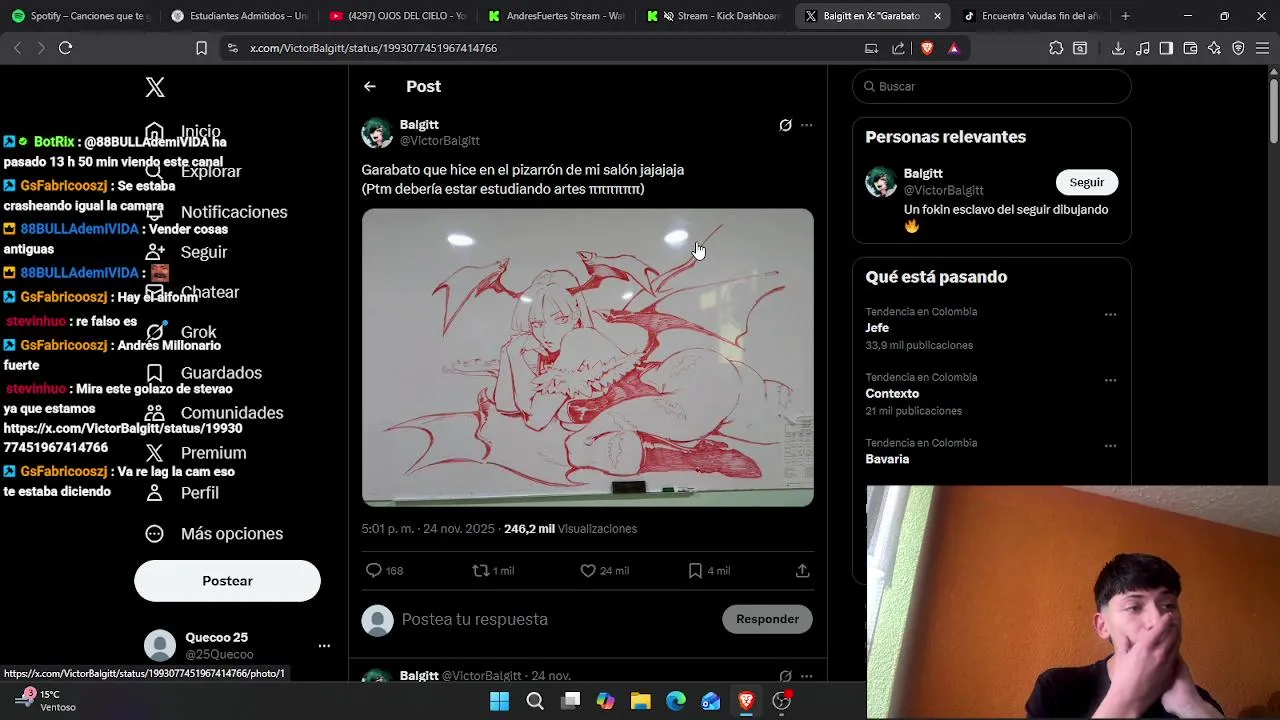1280x720 pixels.
Task: Switch to the AndresFuertes Stream tab
Action: tap(556, 16)
